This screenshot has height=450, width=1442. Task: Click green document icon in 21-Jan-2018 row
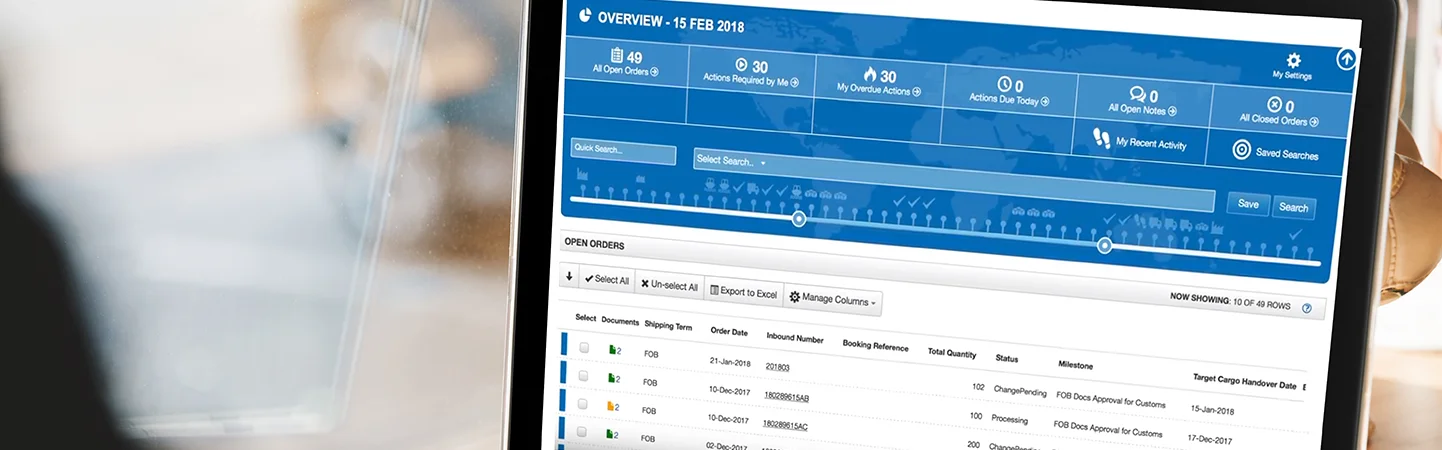pos(612,350)
